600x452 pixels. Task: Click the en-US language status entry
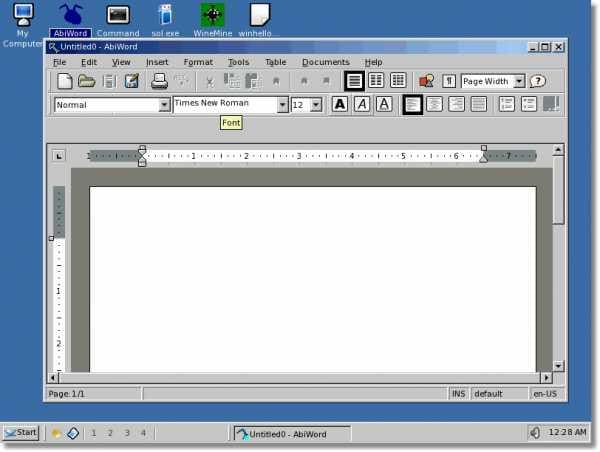(x=546, y=394)
